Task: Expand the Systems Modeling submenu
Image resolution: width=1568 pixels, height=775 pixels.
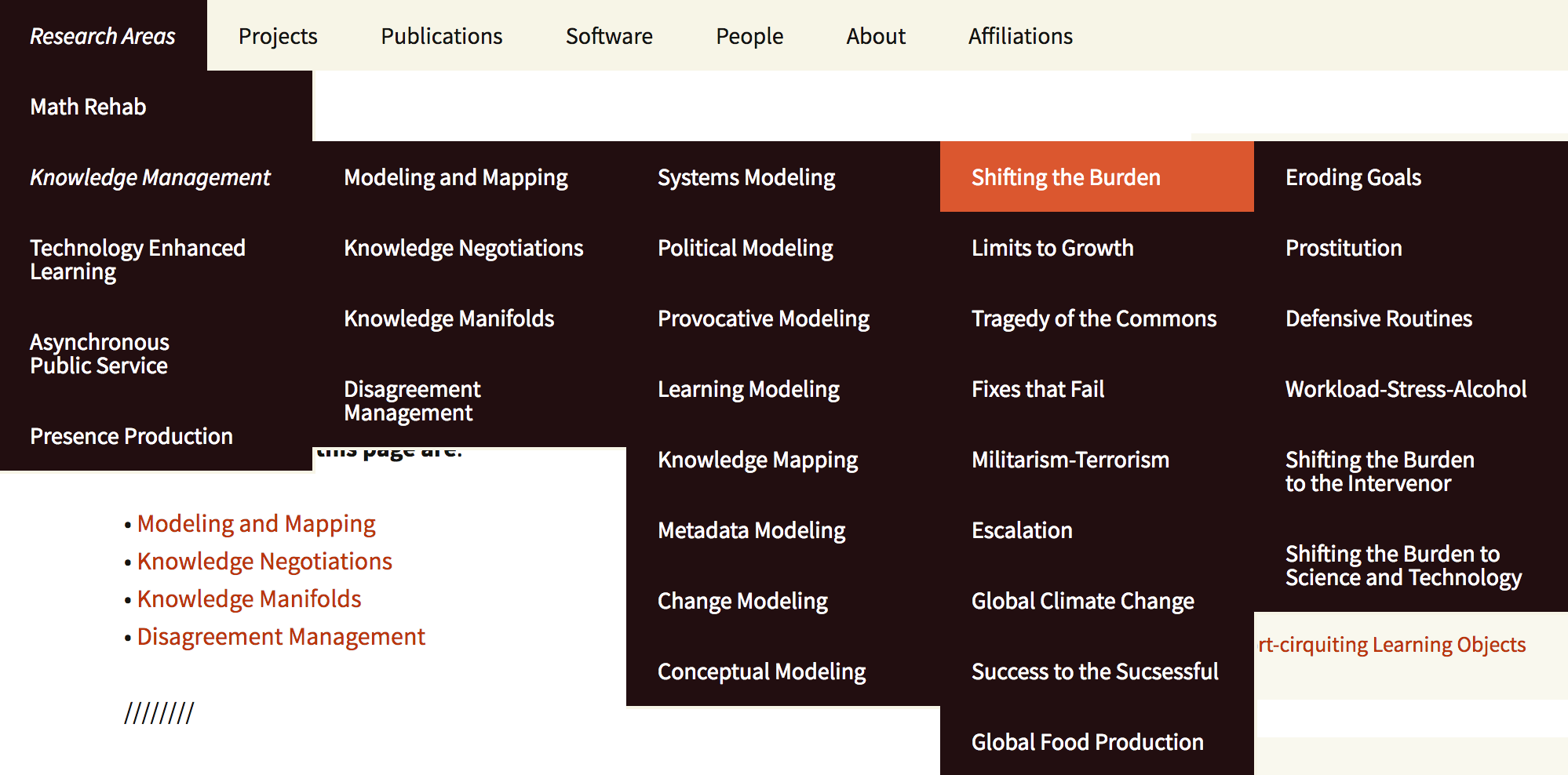Action: click(746, 177)
